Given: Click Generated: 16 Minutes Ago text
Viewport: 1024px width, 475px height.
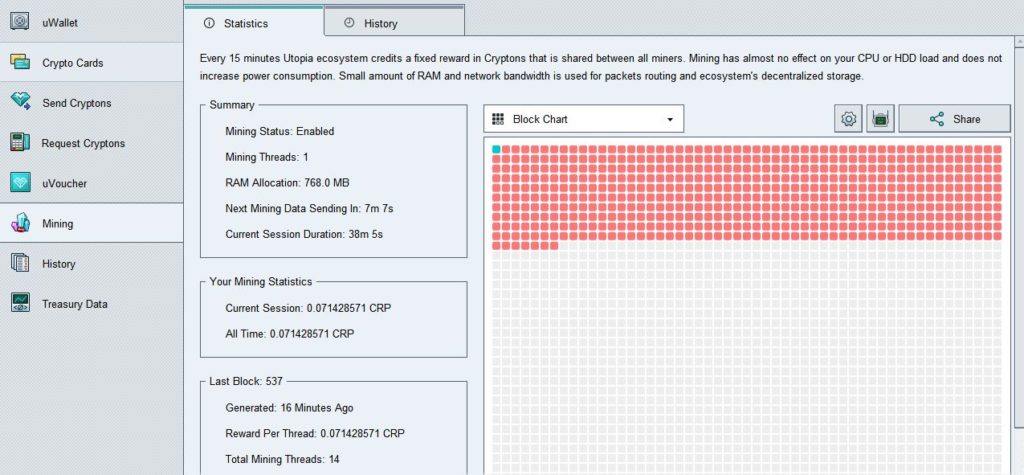Looking at the screenshot, I should click(289, 408).
